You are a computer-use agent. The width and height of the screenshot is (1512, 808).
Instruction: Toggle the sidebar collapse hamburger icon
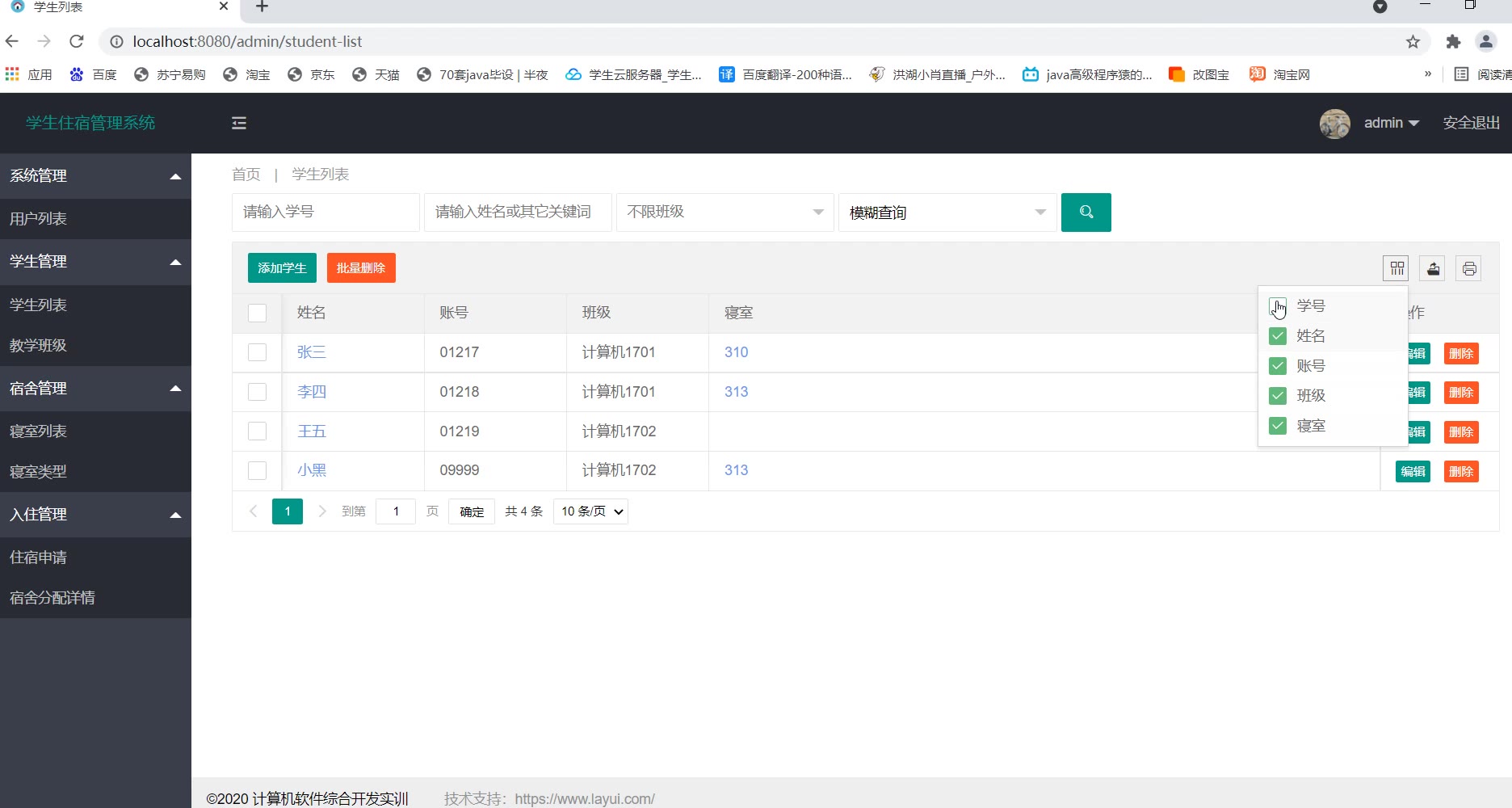click(239, 123)
